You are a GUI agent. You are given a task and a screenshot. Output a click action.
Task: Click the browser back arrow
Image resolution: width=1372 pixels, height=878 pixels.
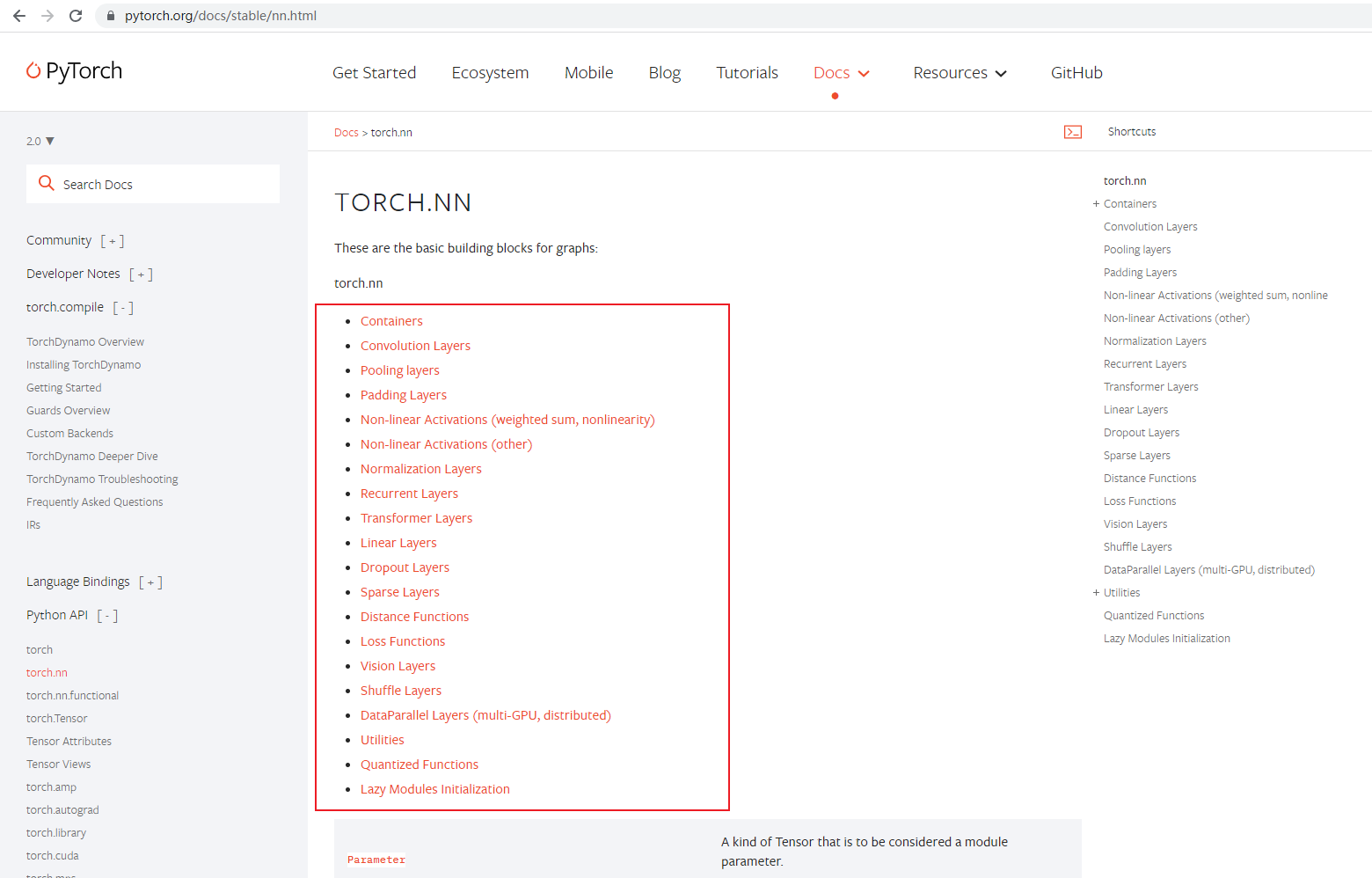pos(19,16)
